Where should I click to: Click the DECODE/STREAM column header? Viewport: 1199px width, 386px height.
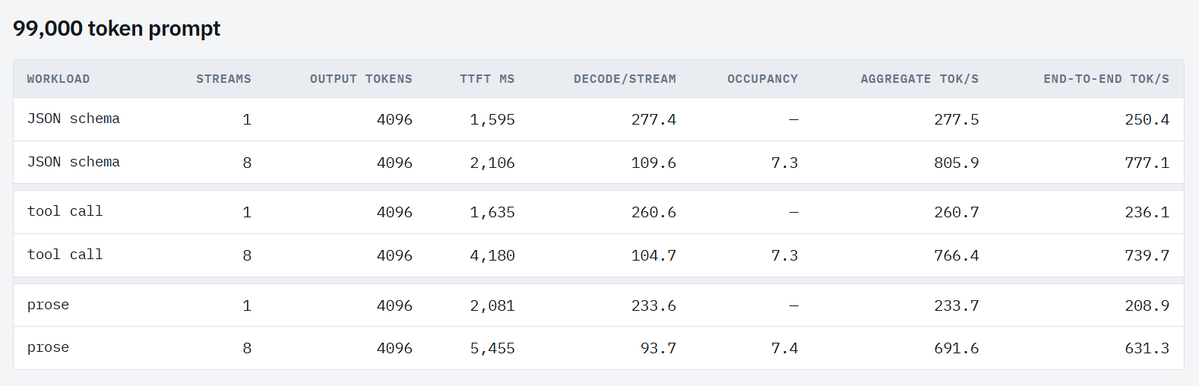[625, 79]
